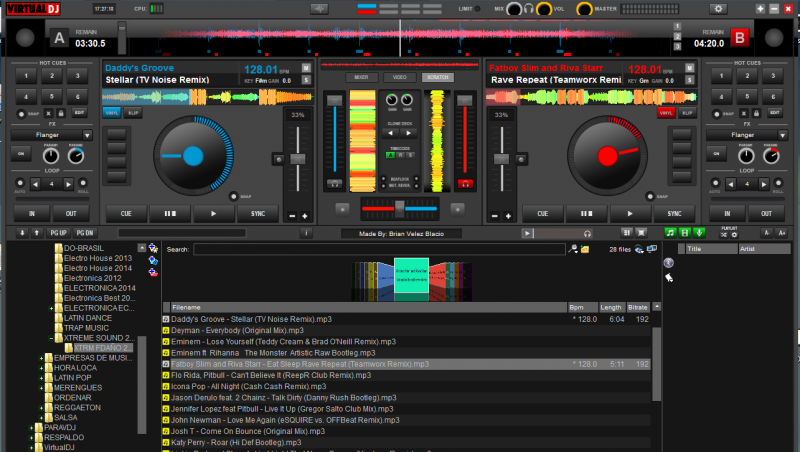The height and width of the screenshot is (452, 800).
Task: Click the A+ increase font size button
Action: coord(782,233)
